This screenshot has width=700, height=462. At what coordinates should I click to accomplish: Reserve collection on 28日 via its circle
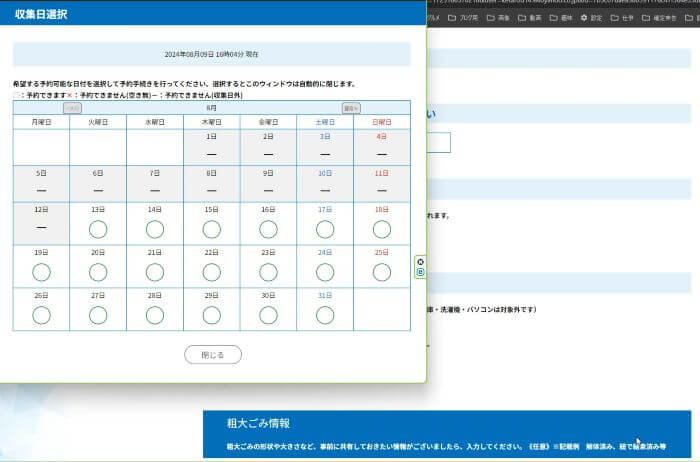pyautogui.click(x=154, y=315)
